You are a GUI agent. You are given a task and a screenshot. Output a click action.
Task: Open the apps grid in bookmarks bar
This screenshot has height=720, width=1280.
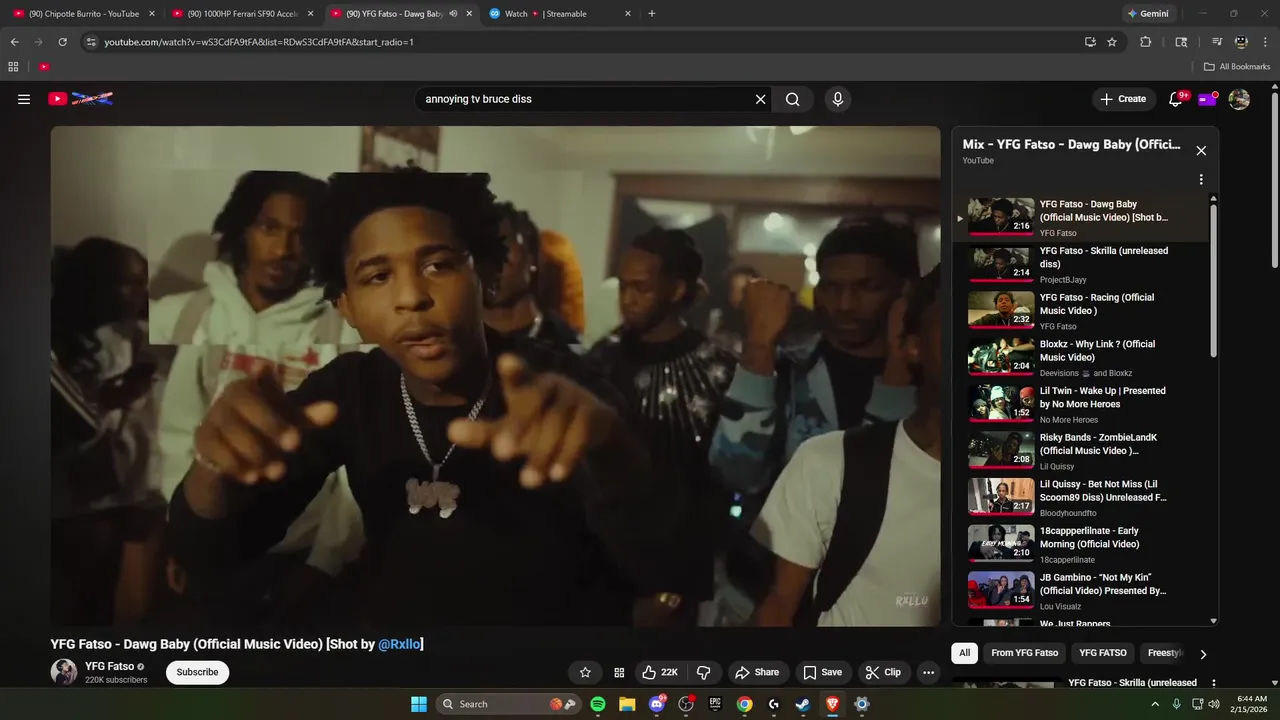(x=13, y=67)
